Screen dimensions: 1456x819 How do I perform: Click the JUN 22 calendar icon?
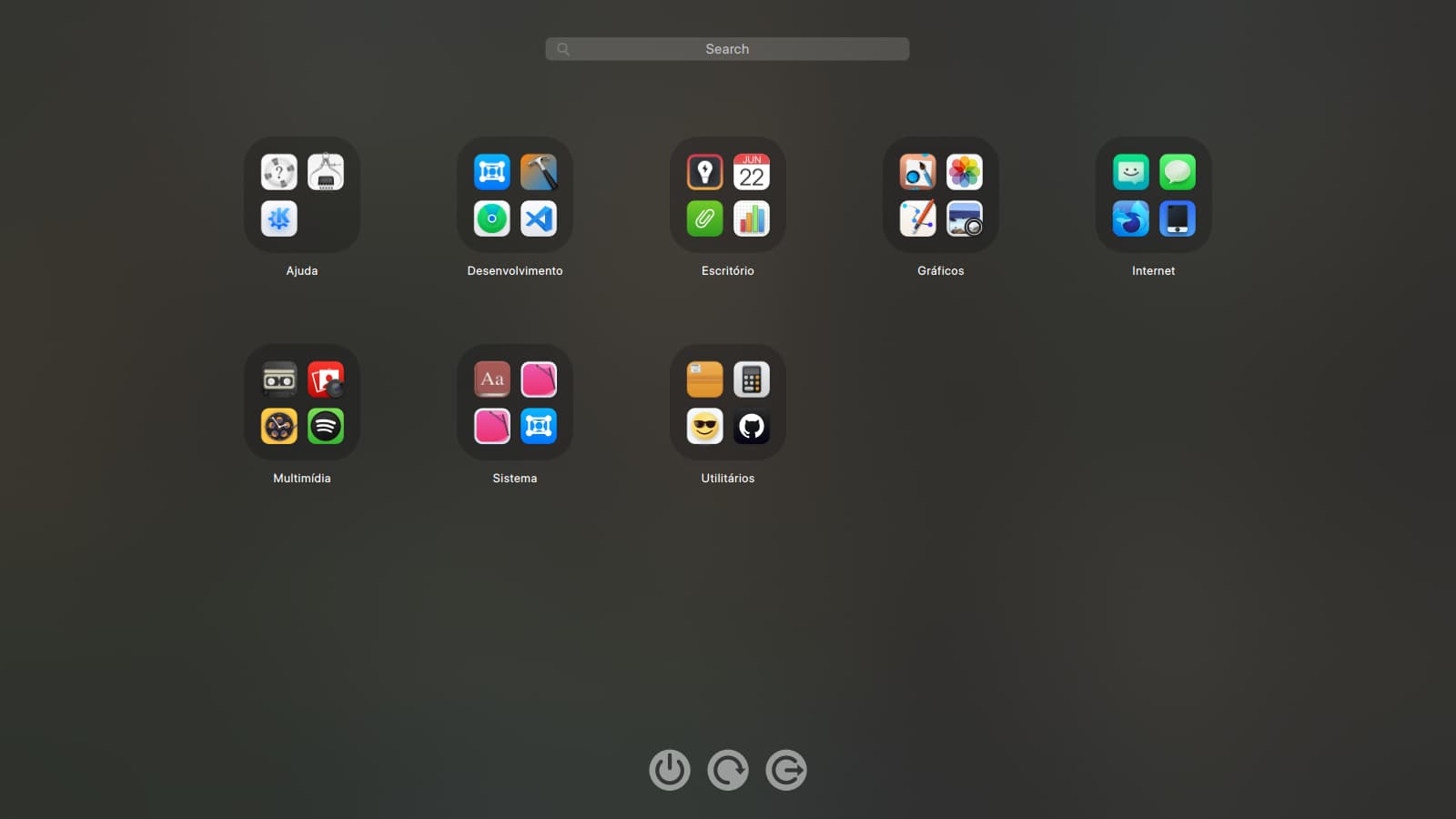(x=752, y=172)
